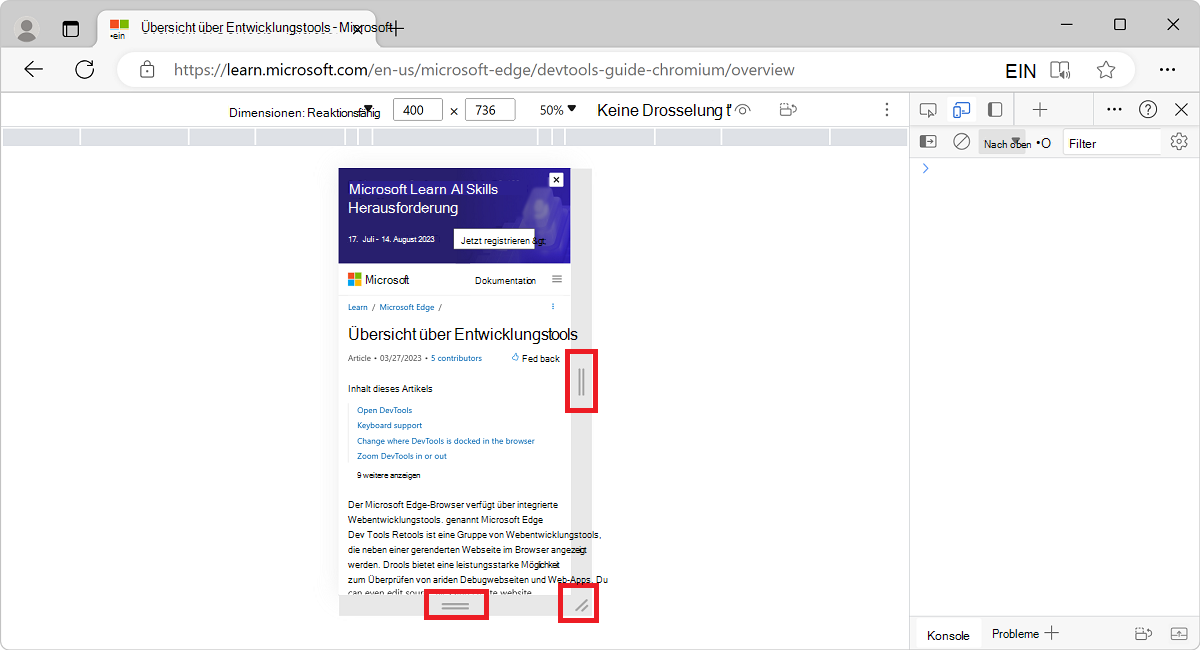
Task: Click inside the console Filter input field
Action: (1110, 142)
